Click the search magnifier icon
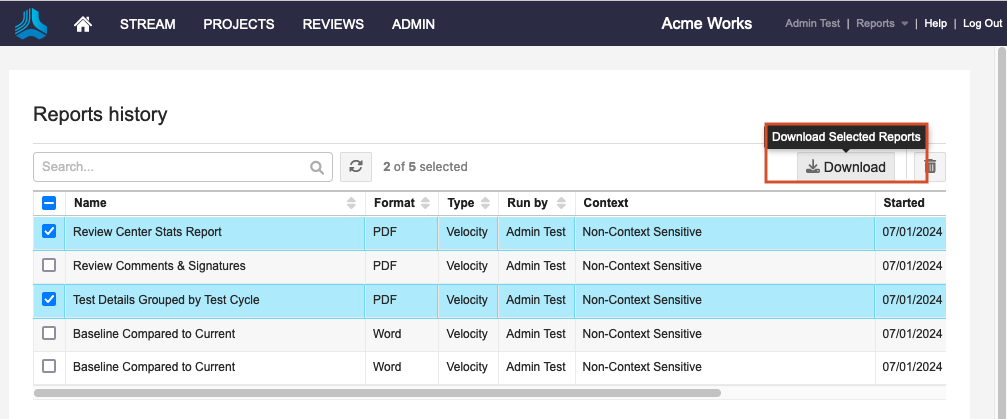 (x=317, y=167)
